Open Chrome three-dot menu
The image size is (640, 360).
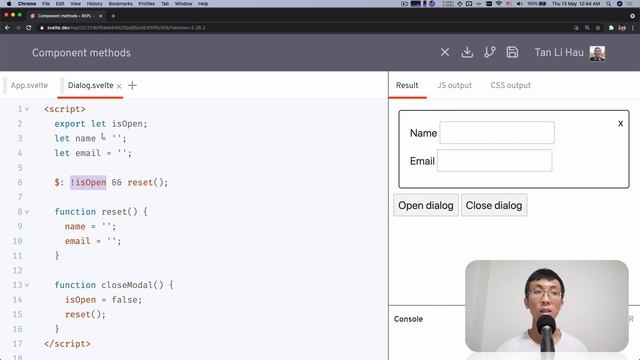tap(633, 28)
